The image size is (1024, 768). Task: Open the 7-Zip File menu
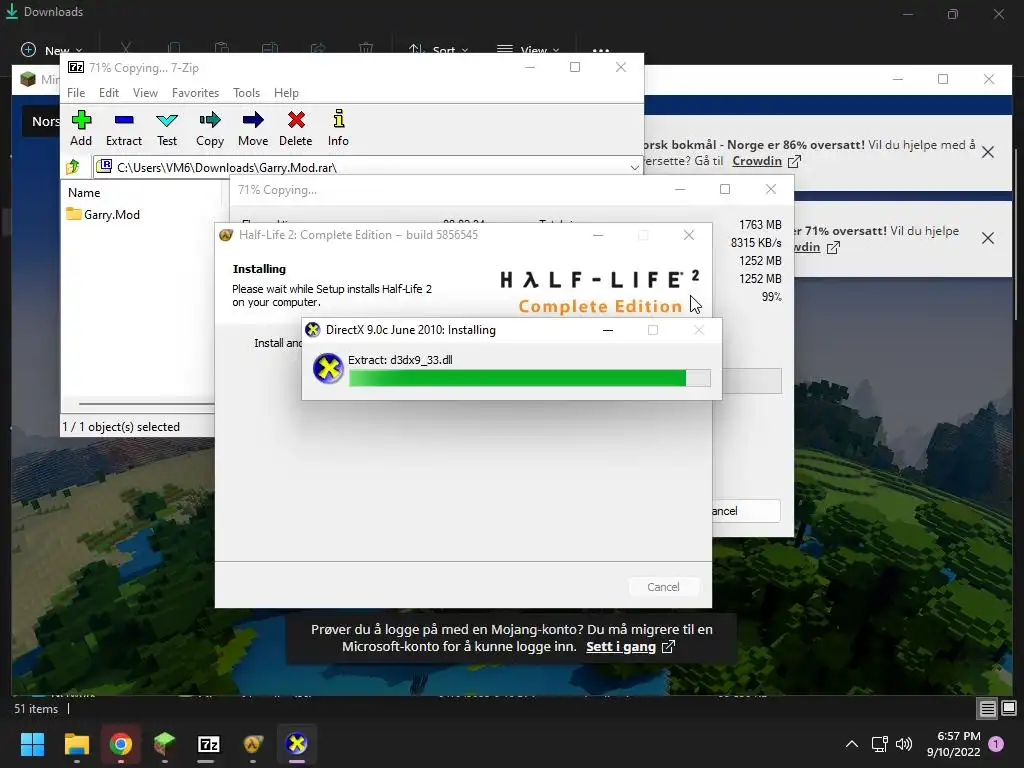point(76,93)
